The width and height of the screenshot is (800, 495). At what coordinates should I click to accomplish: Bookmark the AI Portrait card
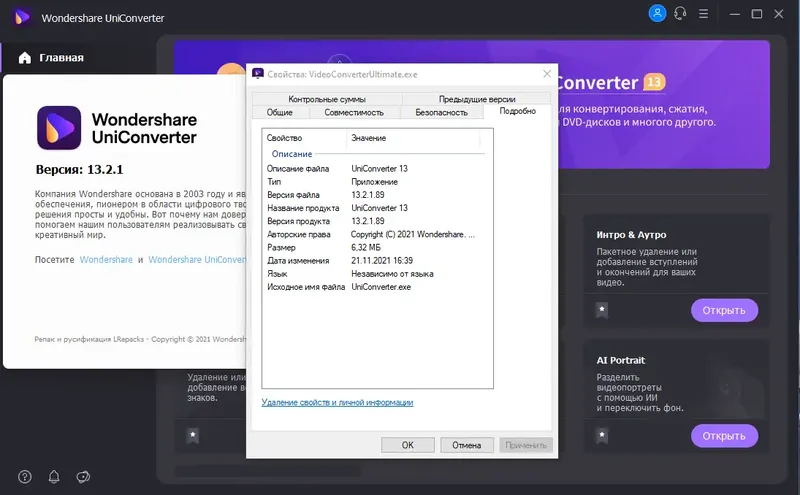tap(602, 435)
